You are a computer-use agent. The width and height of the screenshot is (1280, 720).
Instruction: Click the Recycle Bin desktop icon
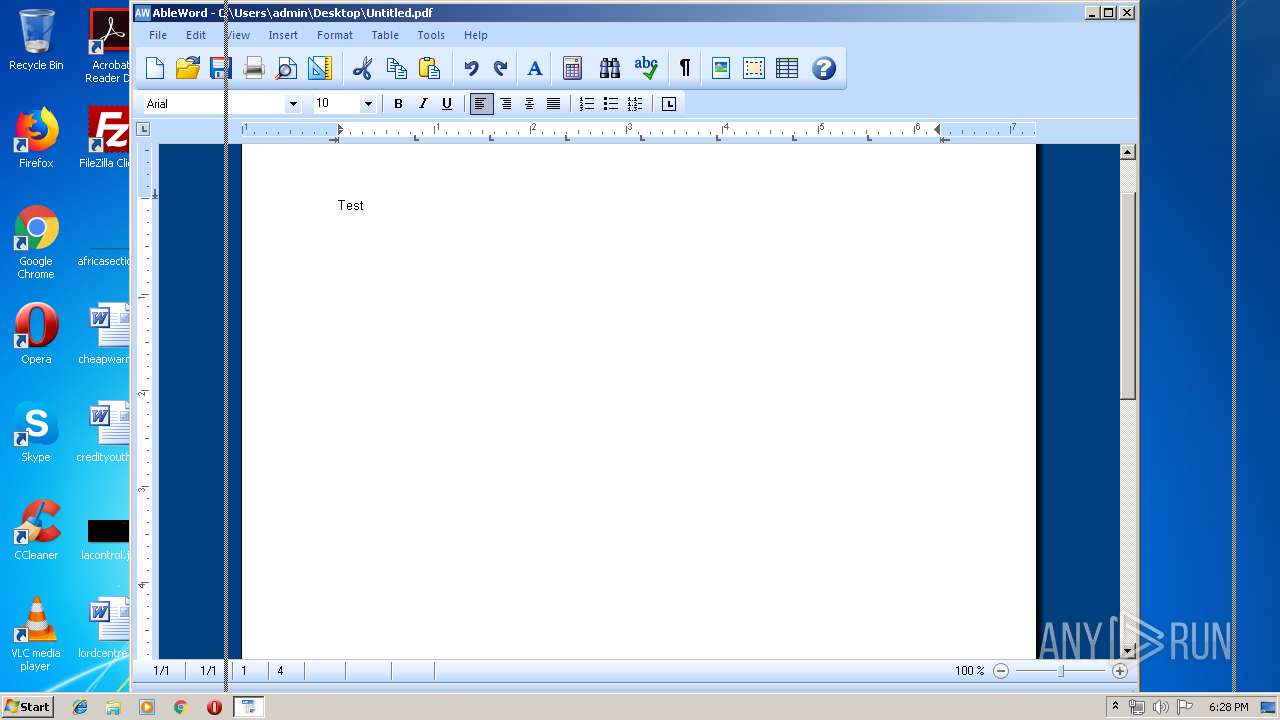coord(36,40)
